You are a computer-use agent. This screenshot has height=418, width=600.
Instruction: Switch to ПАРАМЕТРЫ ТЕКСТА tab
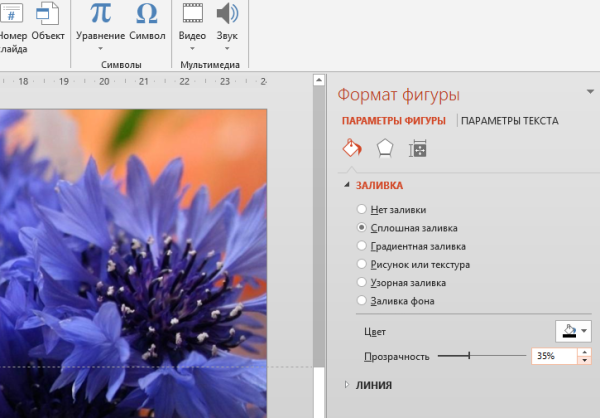510,121
